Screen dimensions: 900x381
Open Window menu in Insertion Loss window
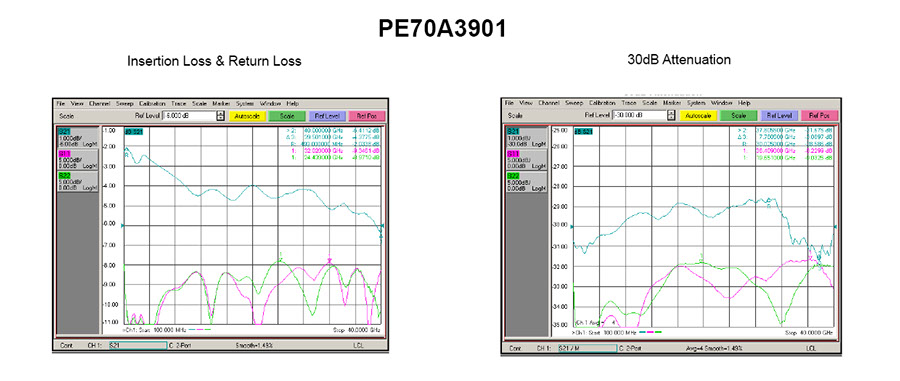click(270, 104)
